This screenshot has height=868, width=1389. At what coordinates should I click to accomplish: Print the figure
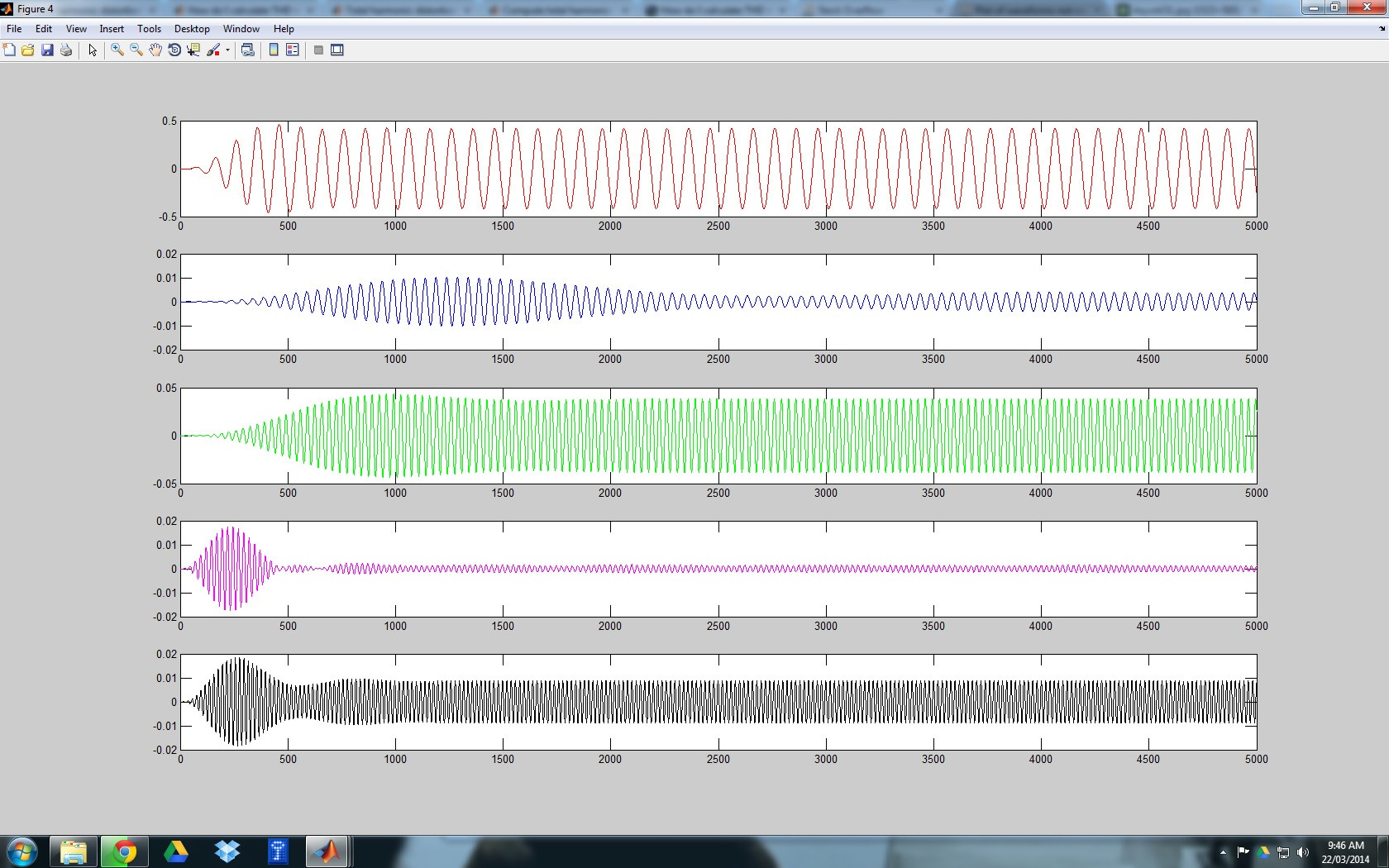[x=65, y=50]
